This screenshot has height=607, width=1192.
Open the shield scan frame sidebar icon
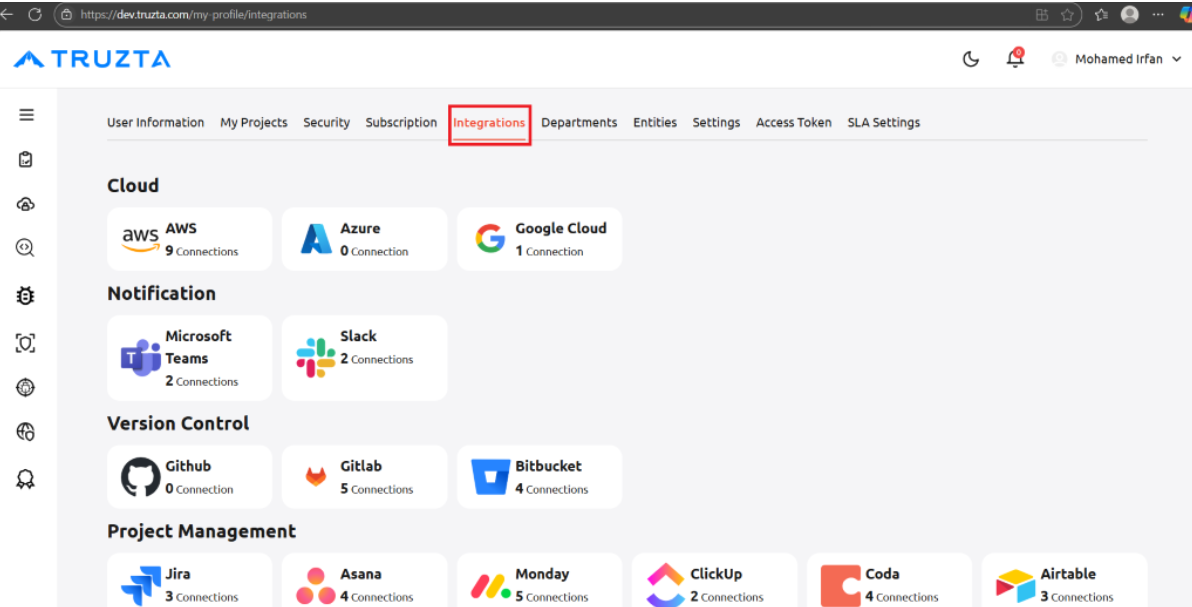click(25, 343)
